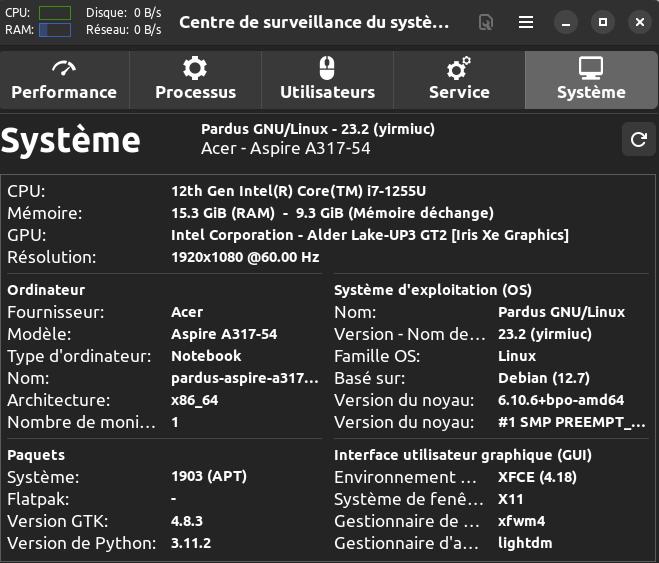This screenshot has height=563, width=659.
Task: Open the Utilisateurs tab
Action: point(327,80)
